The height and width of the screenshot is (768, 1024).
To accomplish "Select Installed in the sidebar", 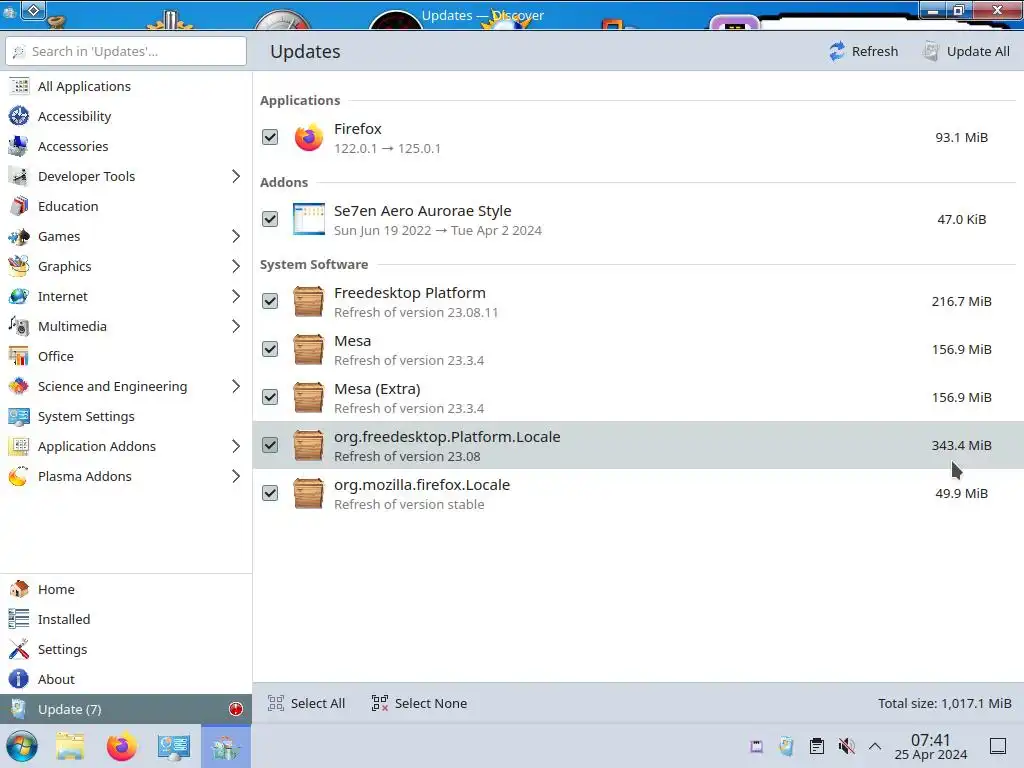I will pos(126,619).
